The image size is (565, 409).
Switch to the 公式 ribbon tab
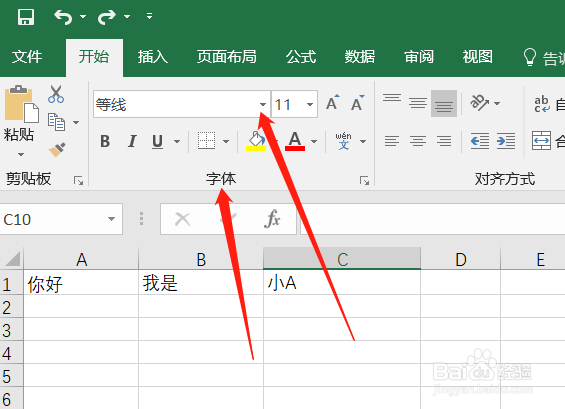point(301,57)
